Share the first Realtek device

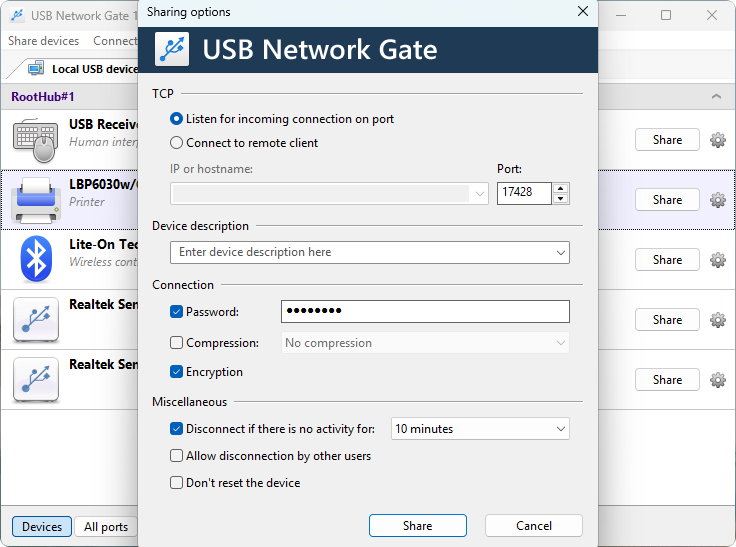(667, 320)
